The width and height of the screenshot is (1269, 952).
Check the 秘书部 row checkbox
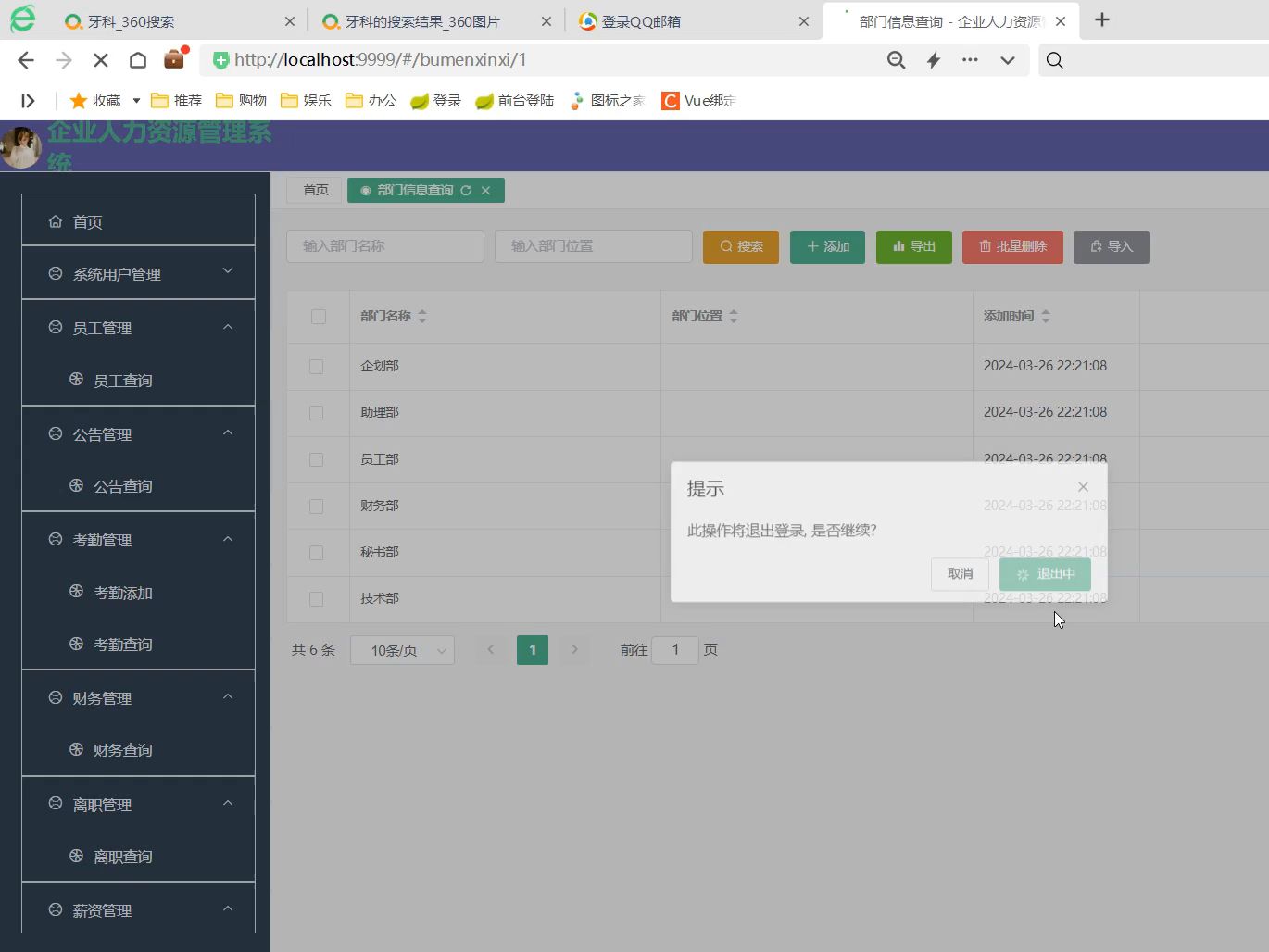[x=317, y=553]
